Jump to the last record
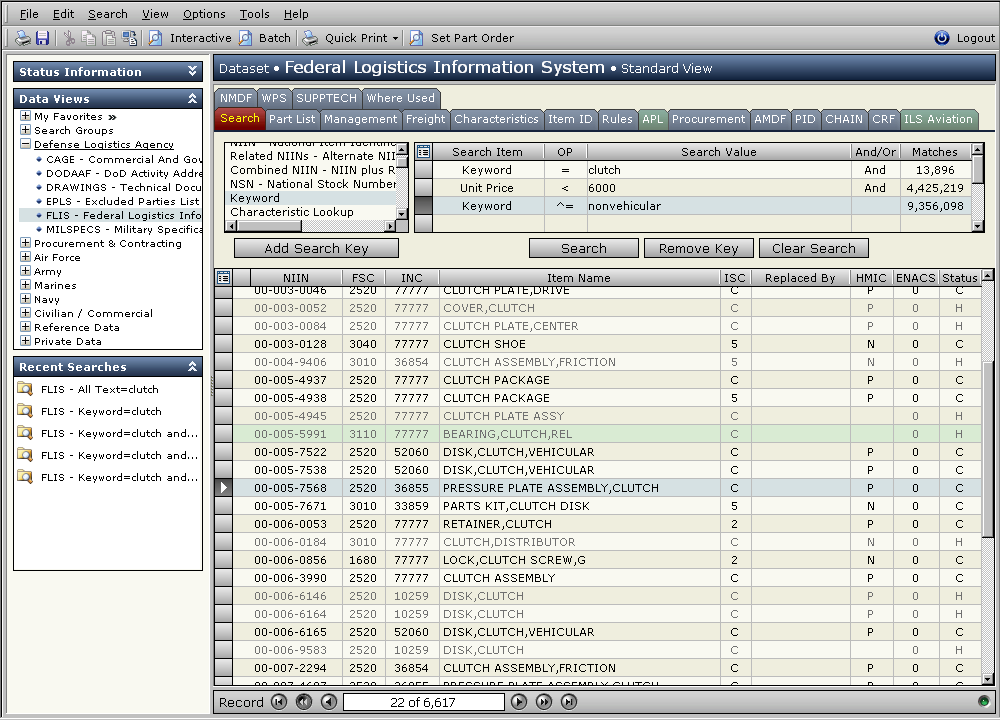This screenshot has width=1000, height=720. pyautogui.click(x=569, y=702)
